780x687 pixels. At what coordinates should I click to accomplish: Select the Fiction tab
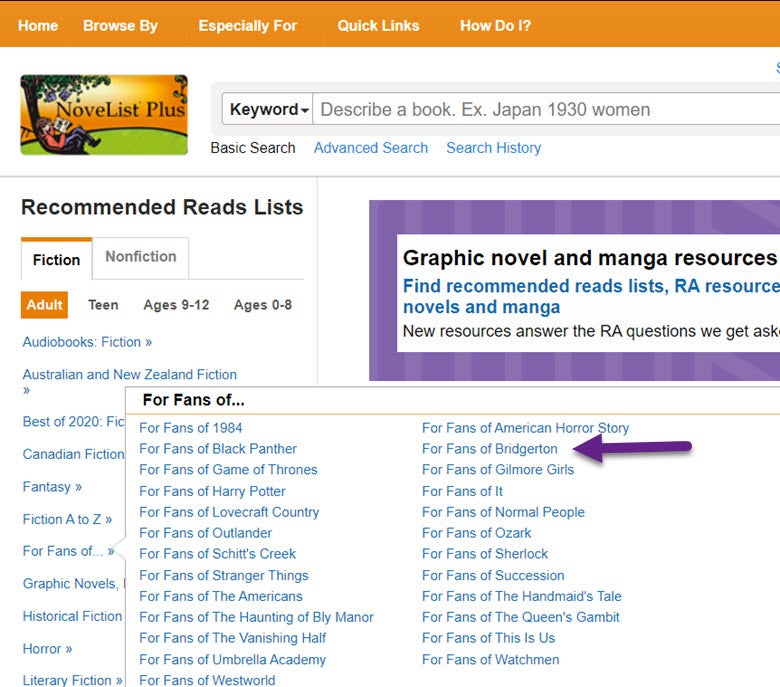(x=56, y=259)
